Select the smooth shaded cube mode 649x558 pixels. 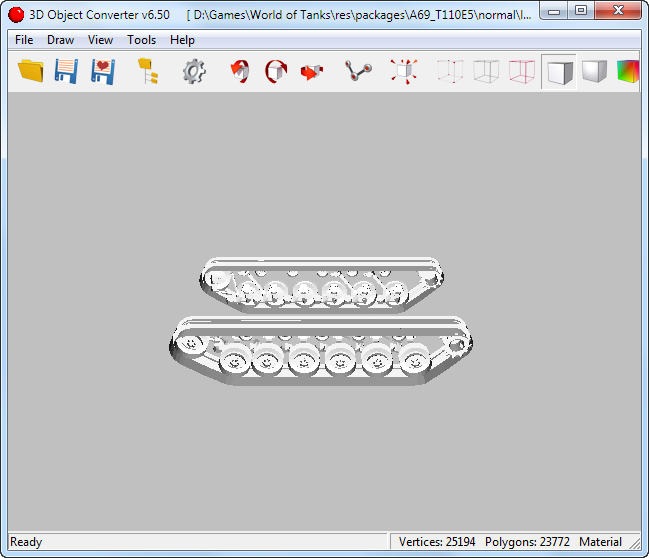(594, 71)
